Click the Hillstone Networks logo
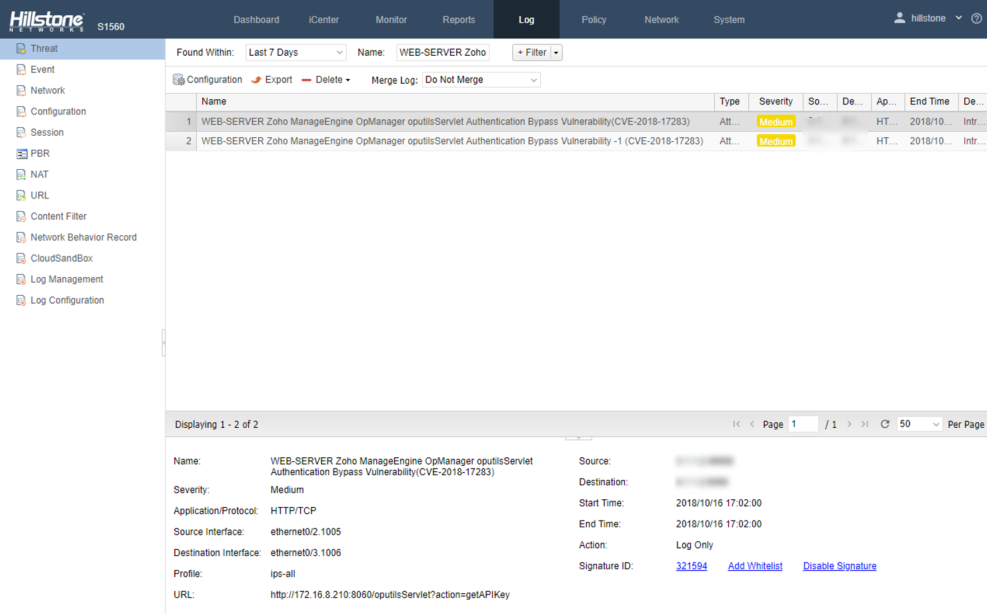This screenshot has height=614, width=987. click(47, 21)
